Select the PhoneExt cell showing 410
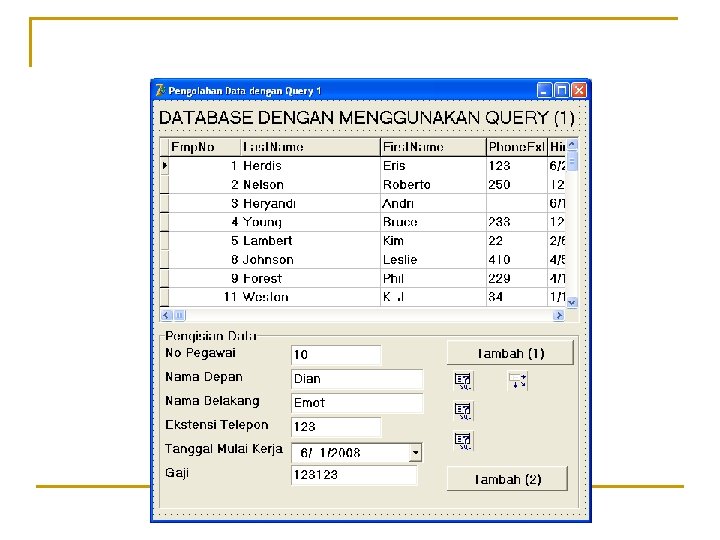This screenshot has width=720, height=540. [x=517, y=260]
